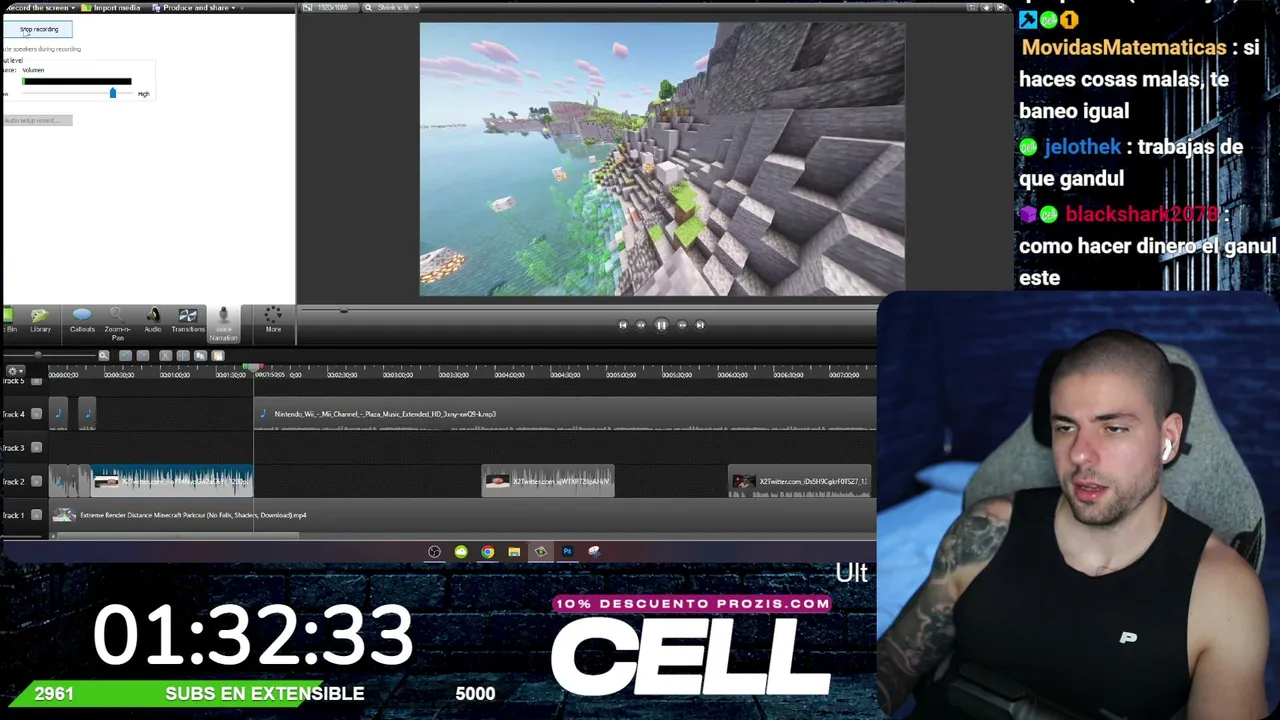Click the recording input level slider handle
The height and width of the screenshot is (720, 1280).
click(x=112, y=93)
